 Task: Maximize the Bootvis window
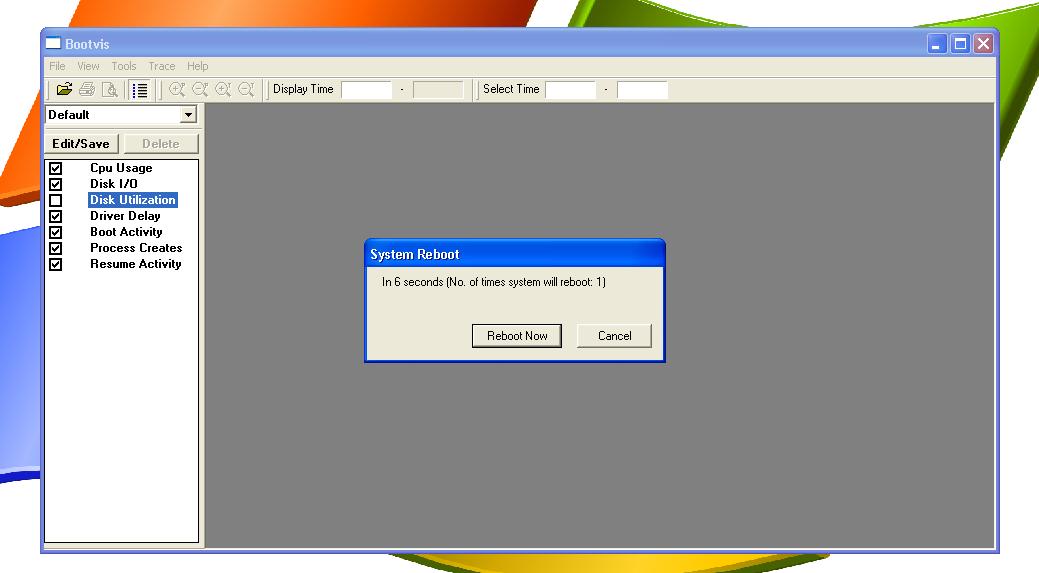click(x=960, y=44)
